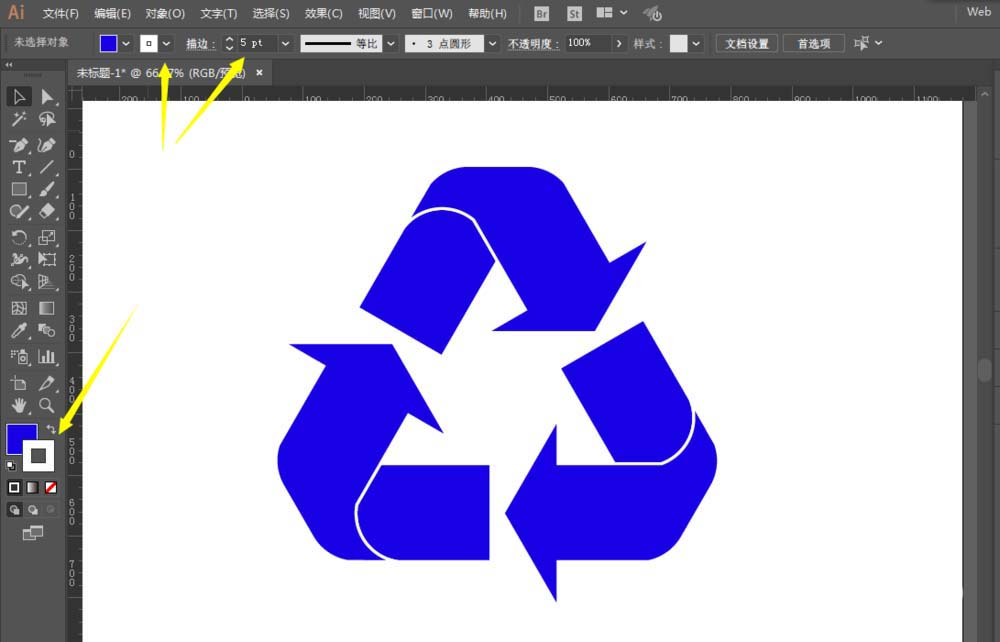Click the 文档设置 button
The height and width of the screenshot is (642, 1000).
tap(747, 43)
